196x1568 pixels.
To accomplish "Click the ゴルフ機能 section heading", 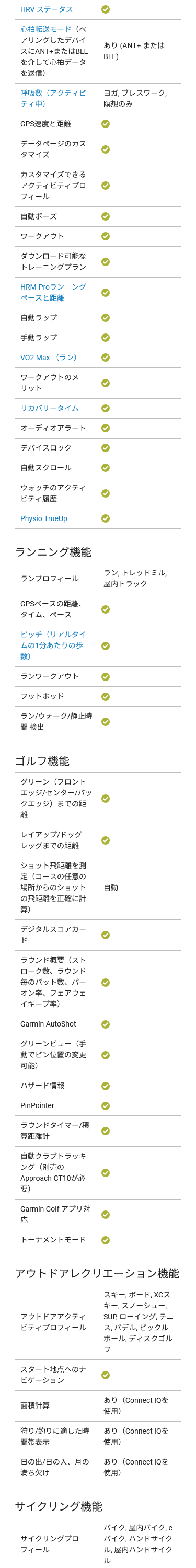I will [x=42, y=762].
